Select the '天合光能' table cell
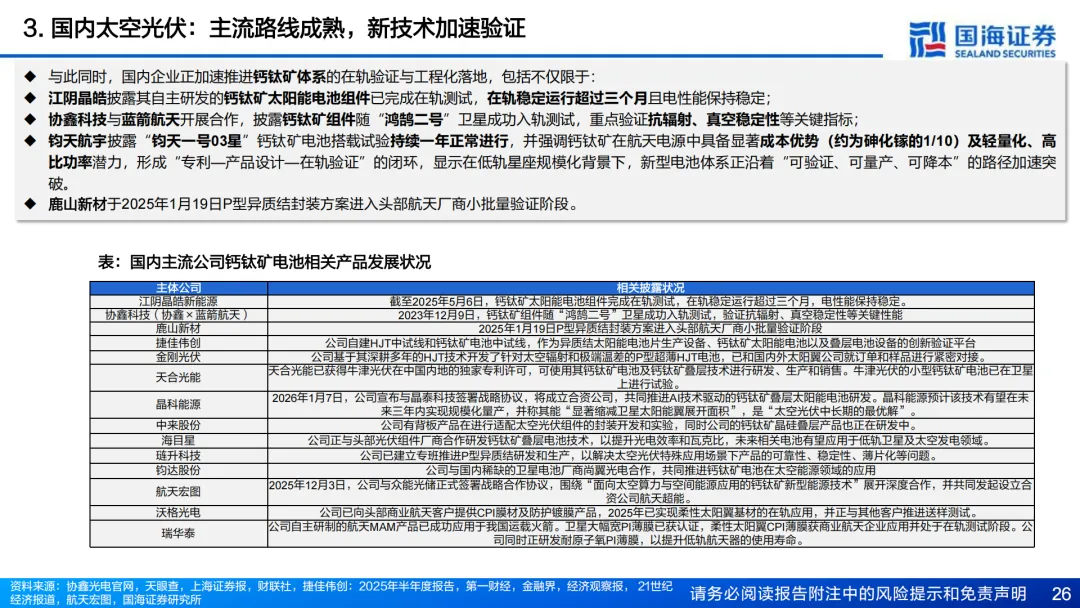The height and width of the screenshot is (608, 1080). [x=178, y=377]
